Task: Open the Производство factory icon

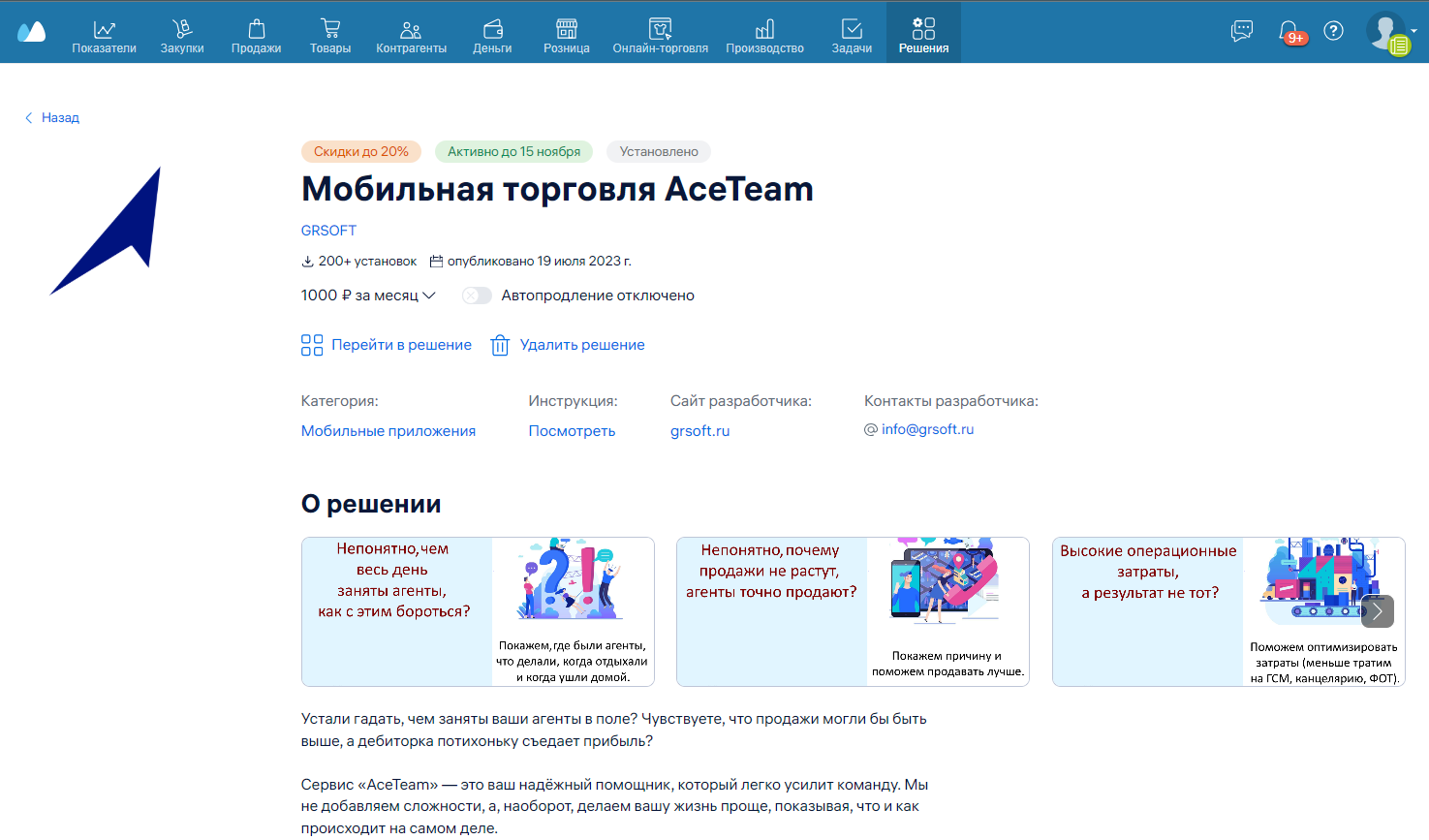Action: (764, 29)
